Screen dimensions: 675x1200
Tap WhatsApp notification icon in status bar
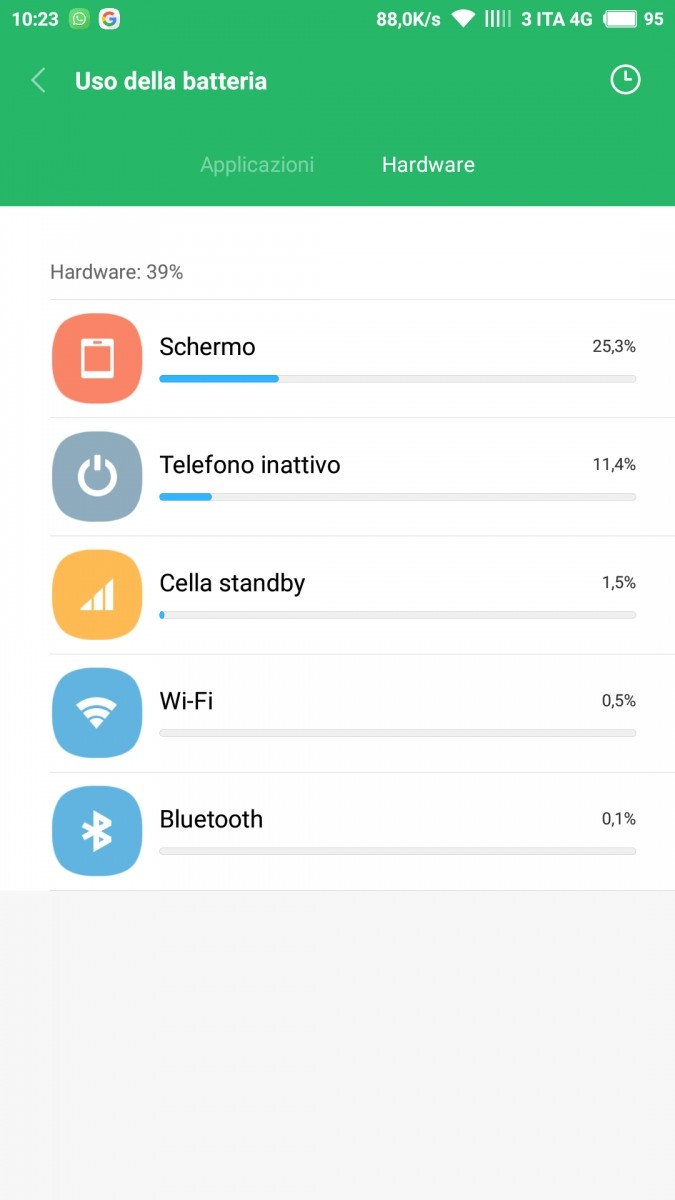(79, 19)
